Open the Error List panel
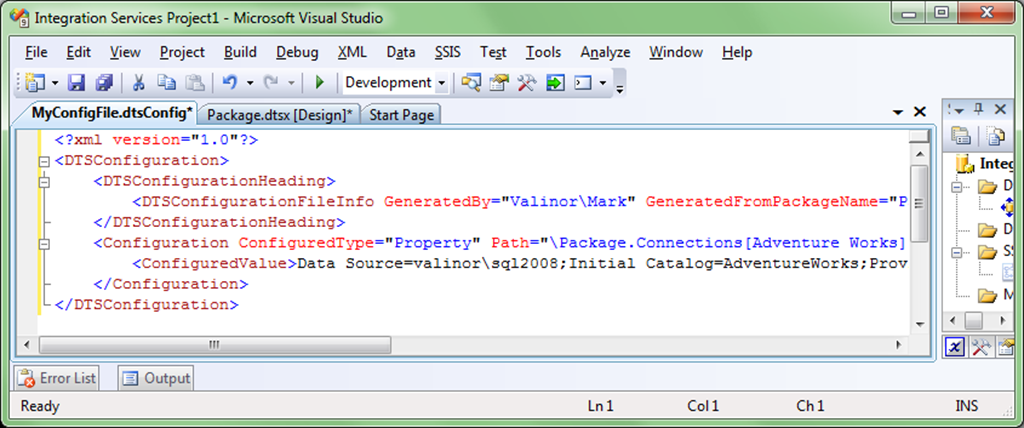Screen dimensions: 1024x428 [x=58, y=379]
